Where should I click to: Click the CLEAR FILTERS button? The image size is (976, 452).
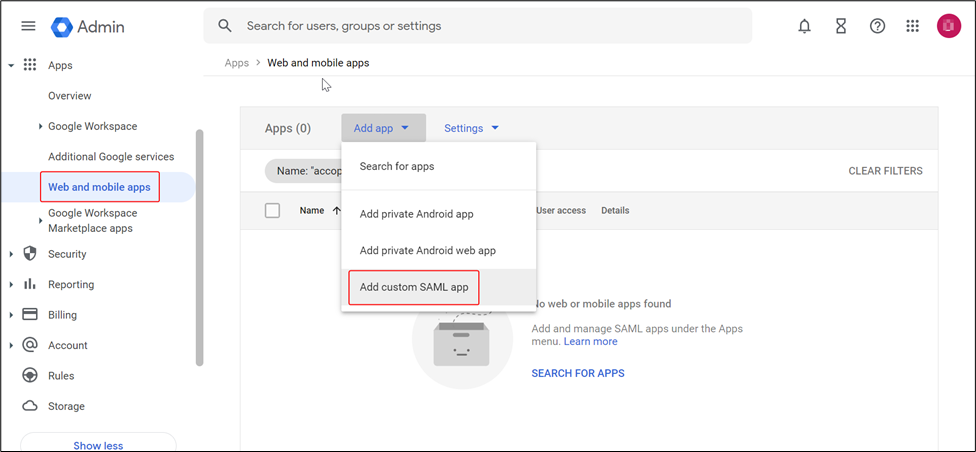tap(885, 171)
